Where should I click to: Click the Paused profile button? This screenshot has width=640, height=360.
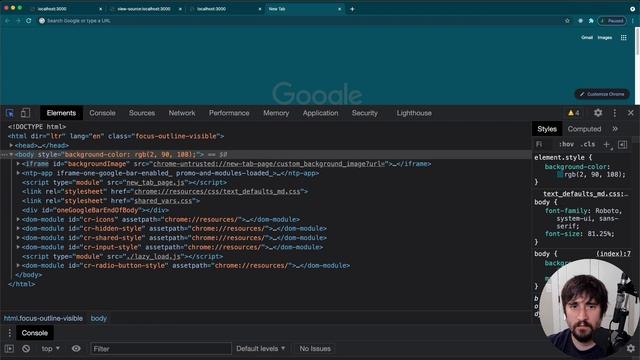click(611, 20)
